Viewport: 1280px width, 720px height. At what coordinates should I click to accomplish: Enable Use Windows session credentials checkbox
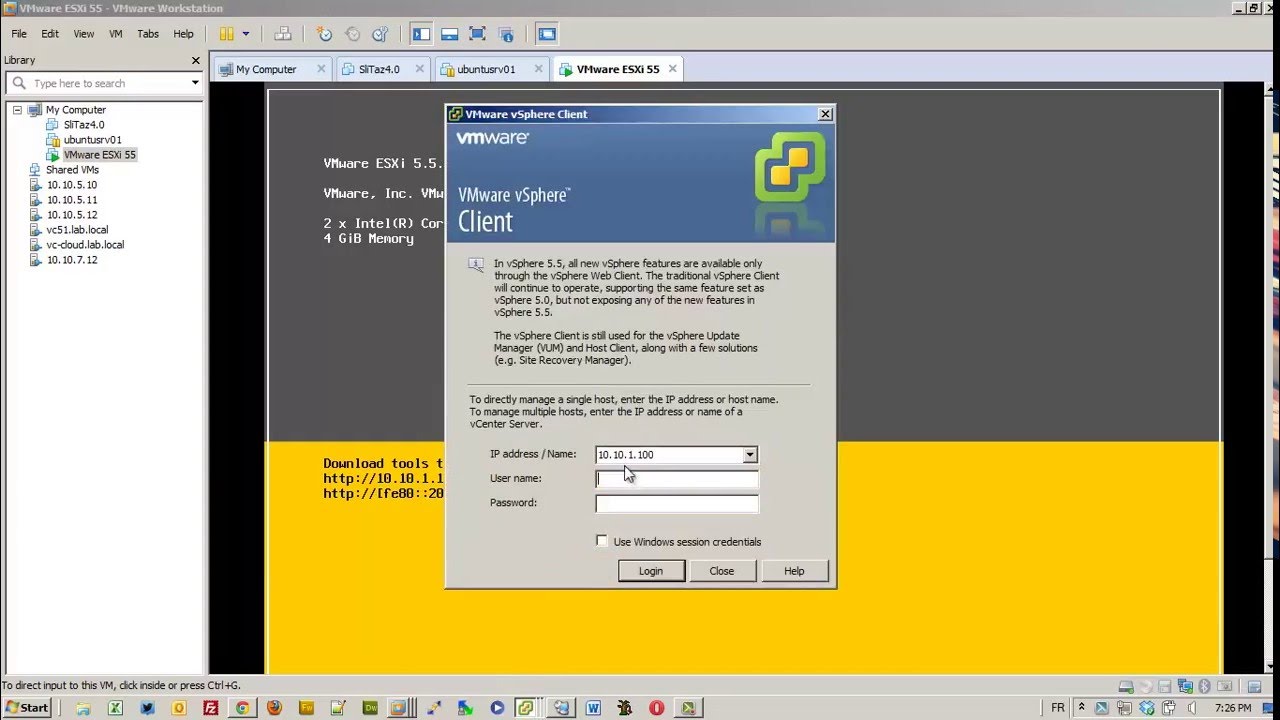[602, 541]
